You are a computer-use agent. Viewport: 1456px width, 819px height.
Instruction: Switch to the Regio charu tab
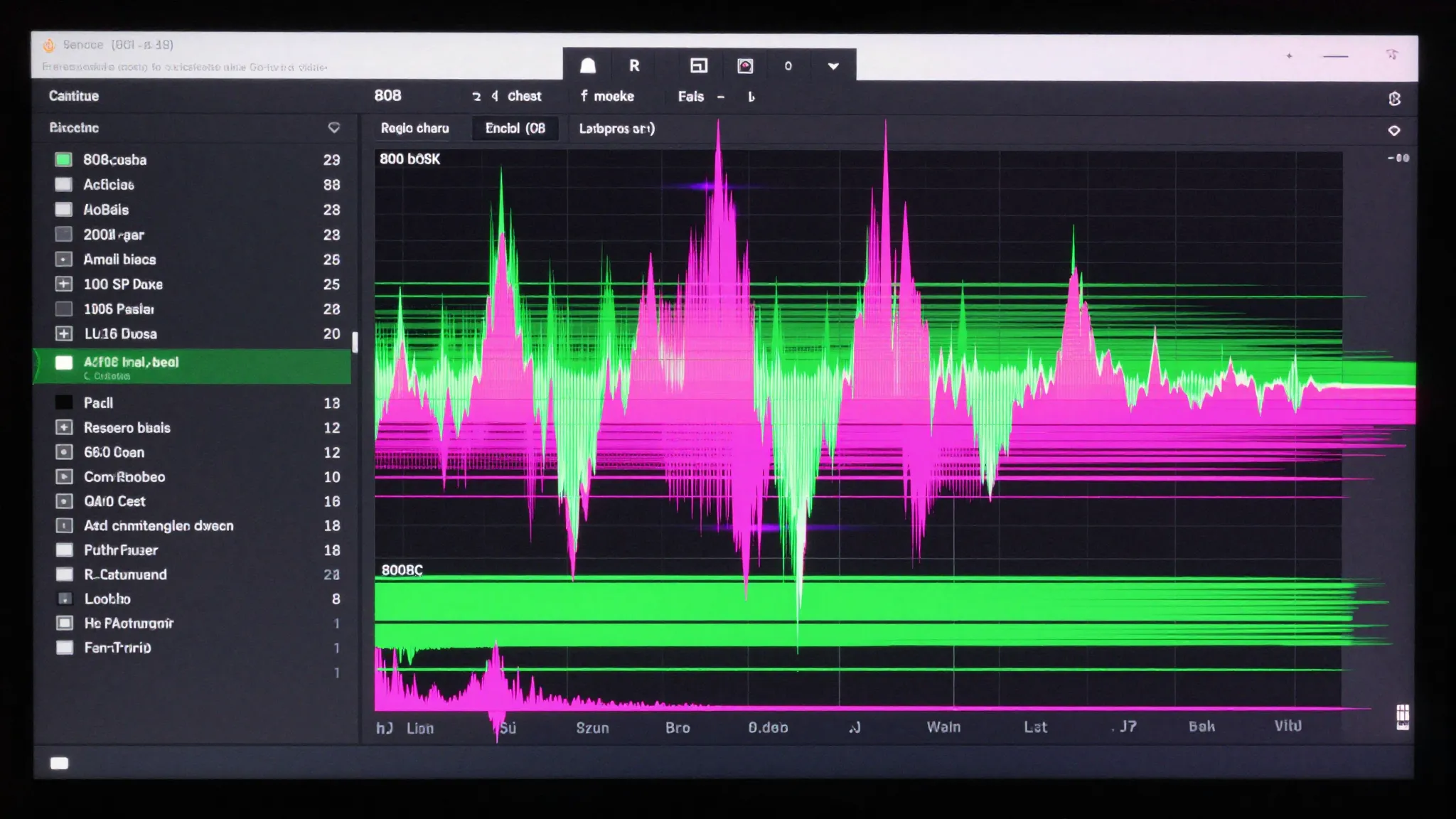414,129
